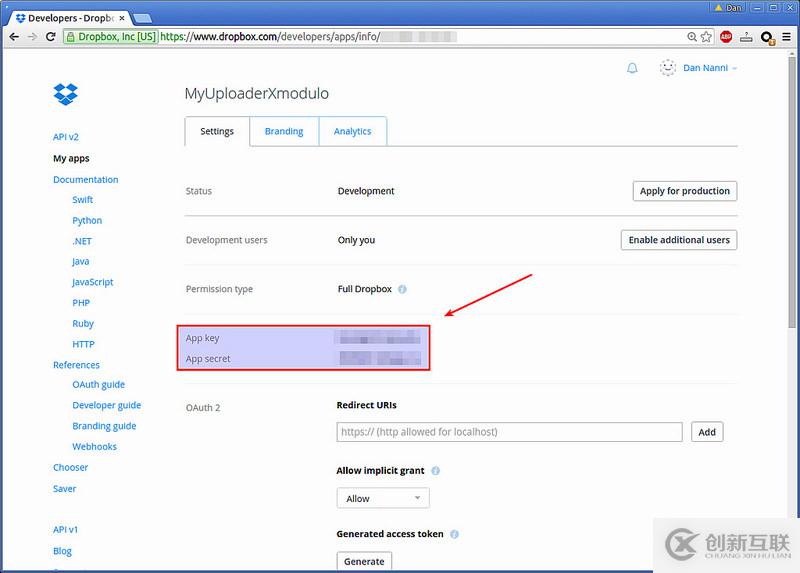Open Webhooks link
The height and width of the screenshot is (573, 800).
point(94,446)
